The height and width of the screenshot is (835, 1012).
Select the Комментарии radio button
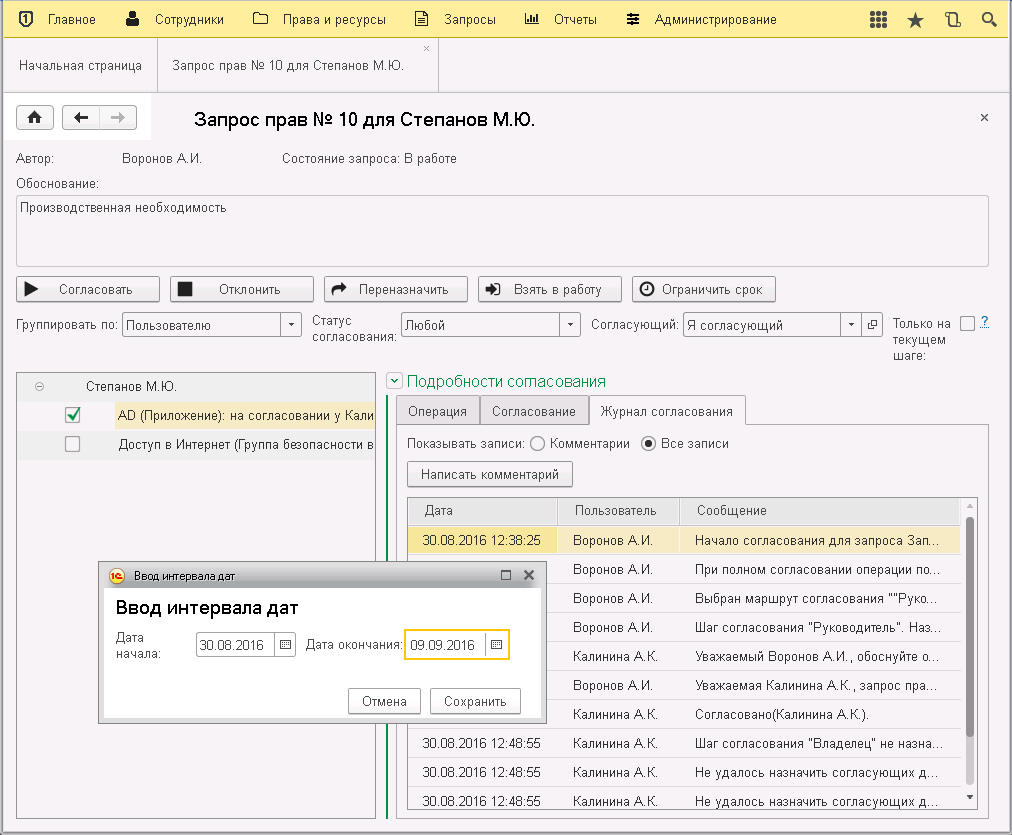[537, 444]
